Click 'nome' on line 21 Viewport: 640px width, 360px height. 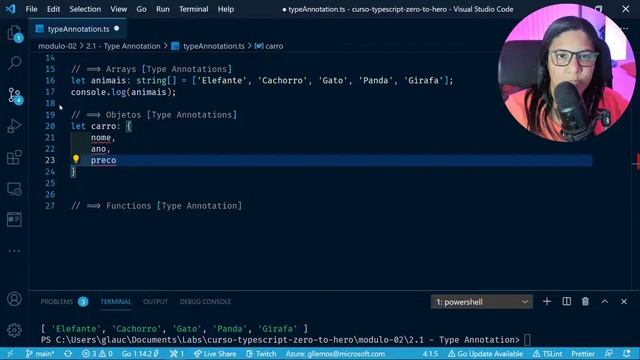pos(101,138)
